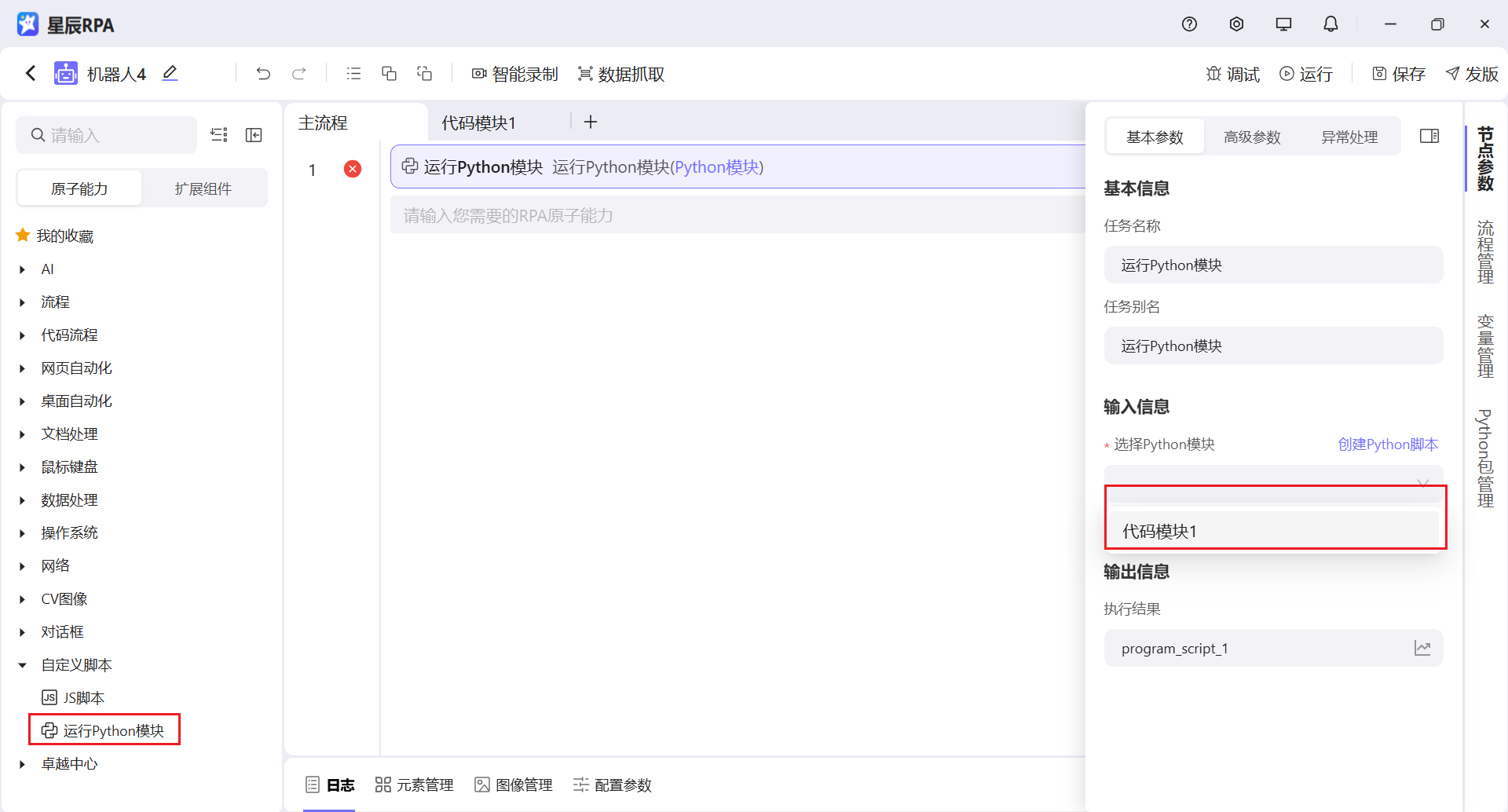Click the search input field

point(106,134)
